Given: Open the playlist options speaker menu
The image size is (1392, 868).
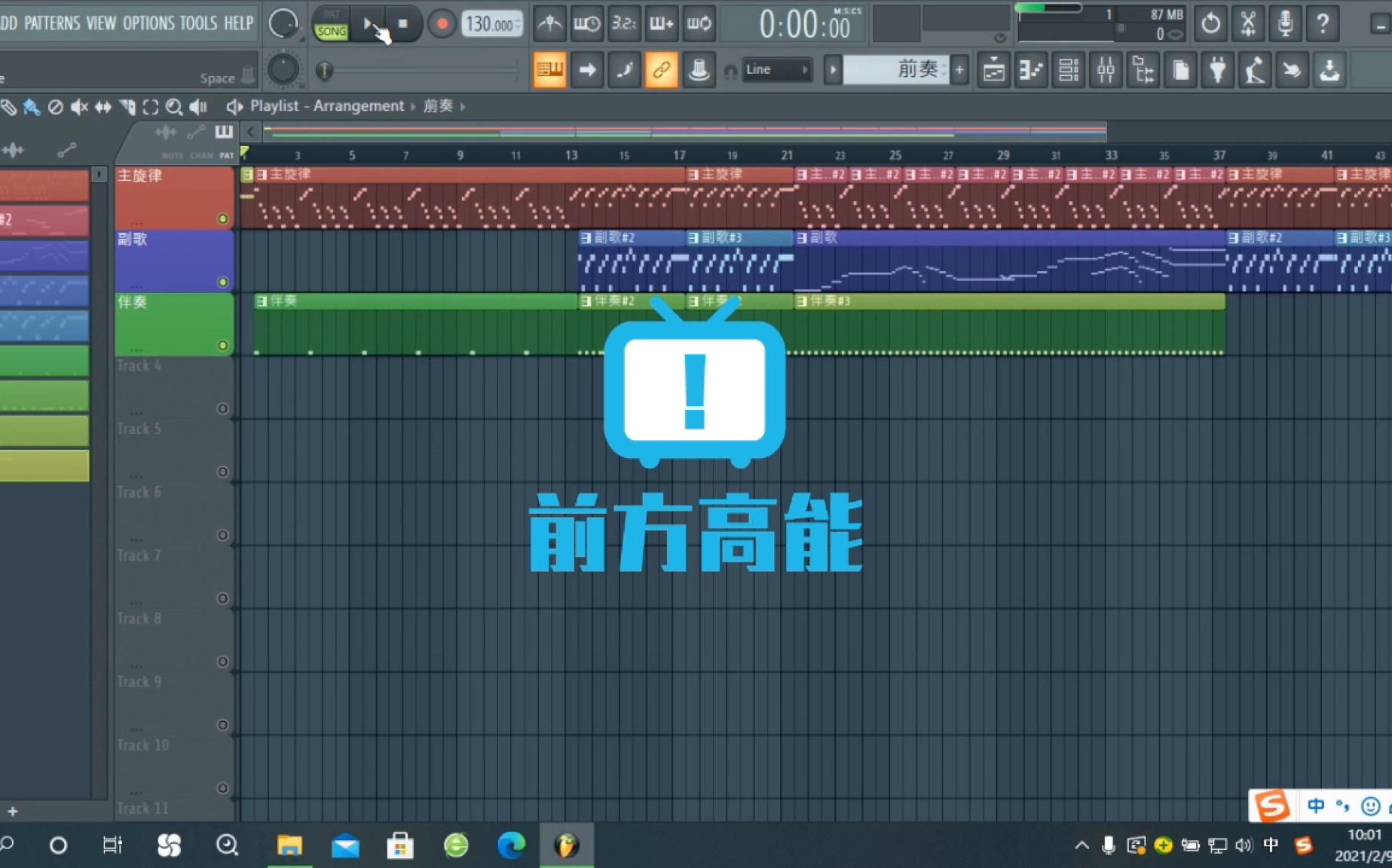Looking at the screenshot, I should coord(234,107).
